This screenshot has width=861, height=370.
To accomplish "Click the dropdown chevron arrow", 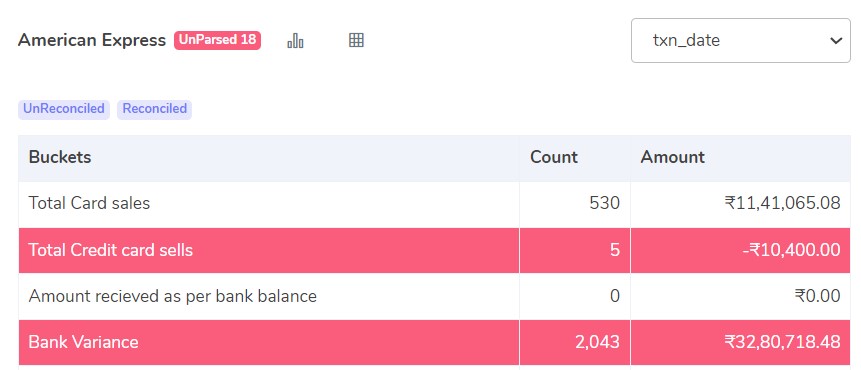I will [x=836, y=41].
